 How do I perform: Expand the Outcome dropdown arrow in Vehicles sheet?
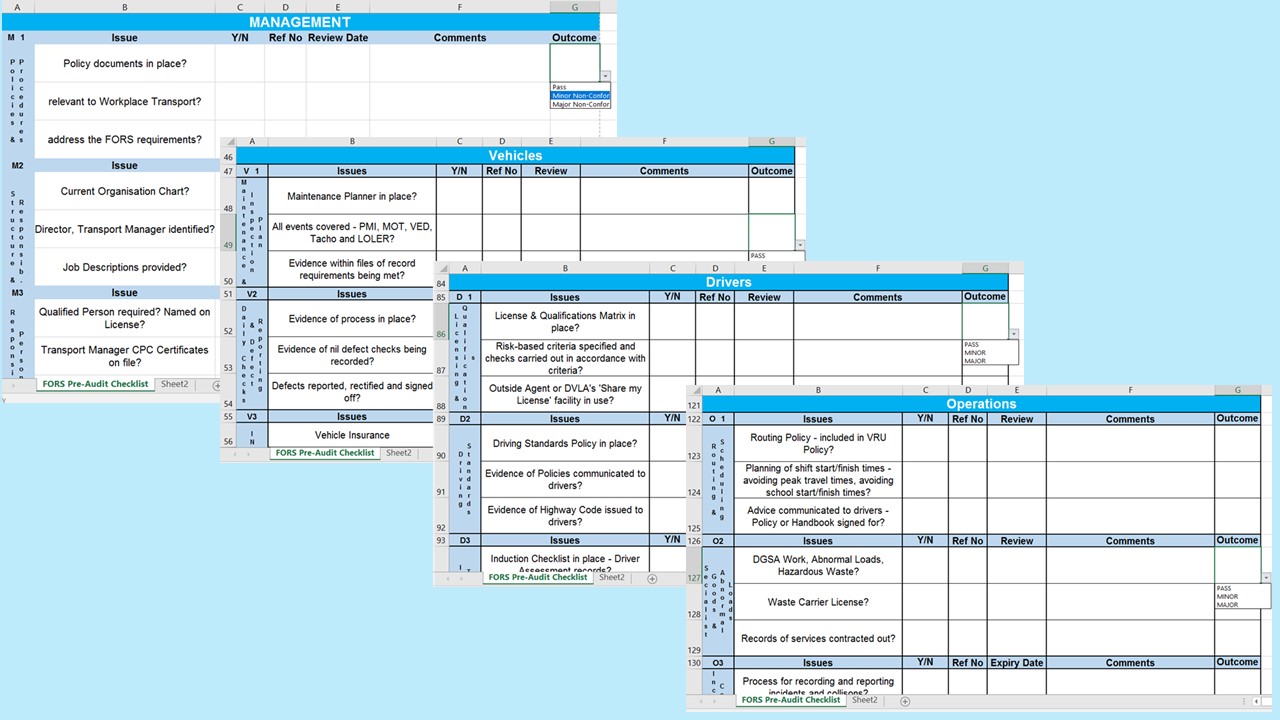point(799,245)
